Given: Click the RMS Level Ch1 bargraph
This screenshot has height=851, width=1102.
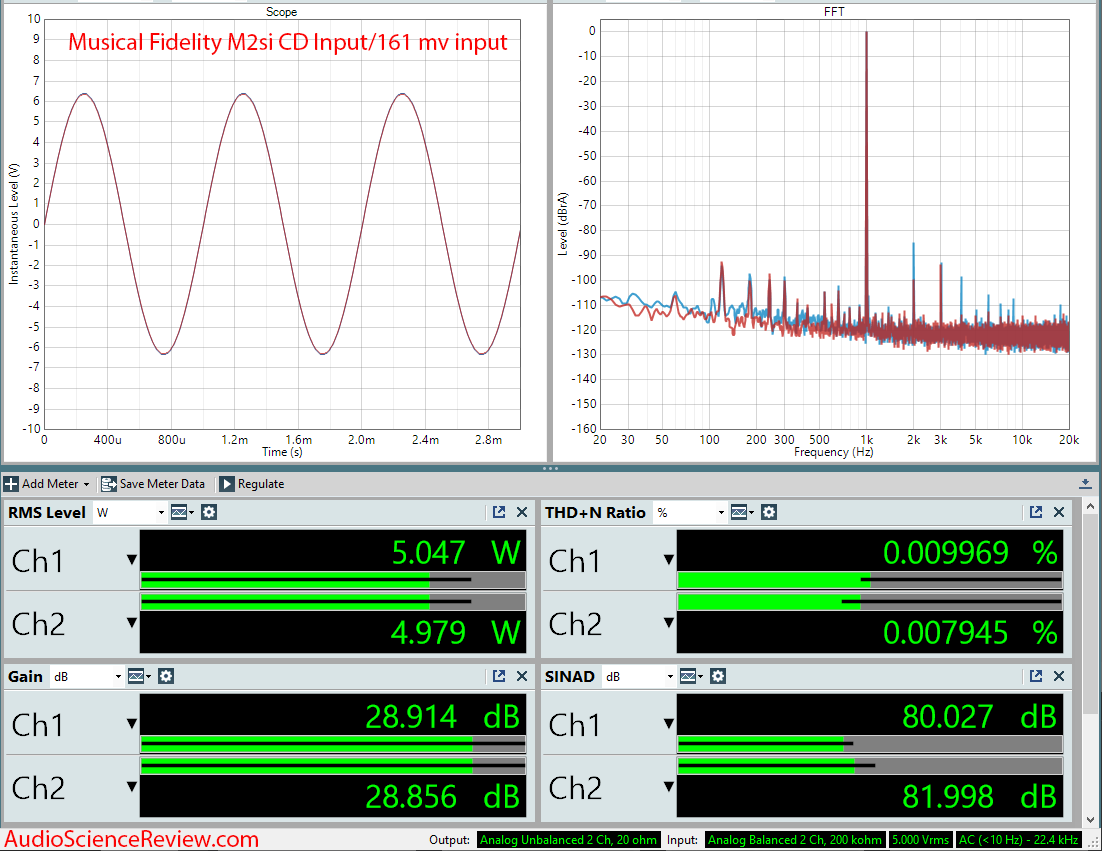Looking at the screenshot, I should 333,580.
